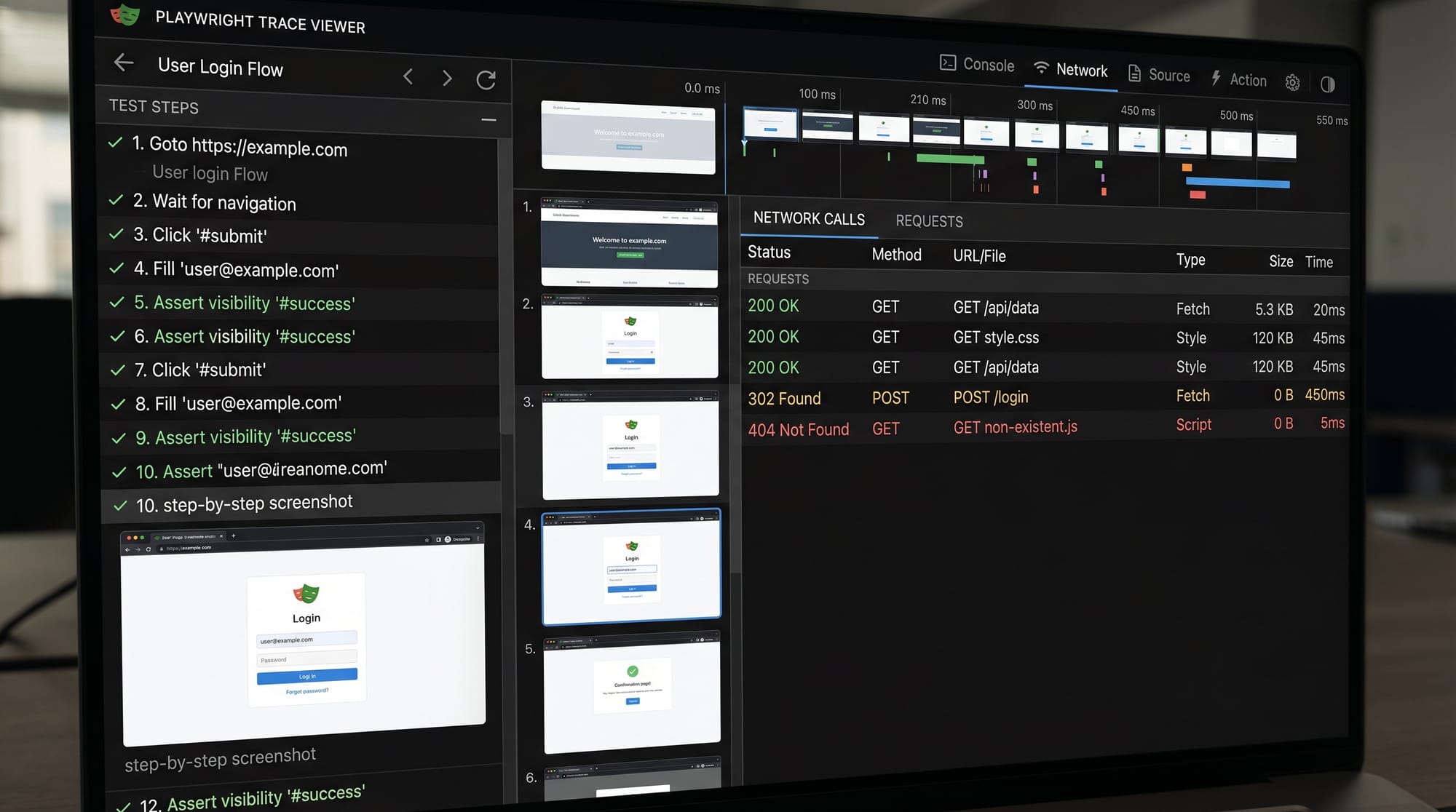1456x812 pixels.
Task: Click the back arrow beside User Login Flow
Action: pyautogui.click(x=124, y=63)
